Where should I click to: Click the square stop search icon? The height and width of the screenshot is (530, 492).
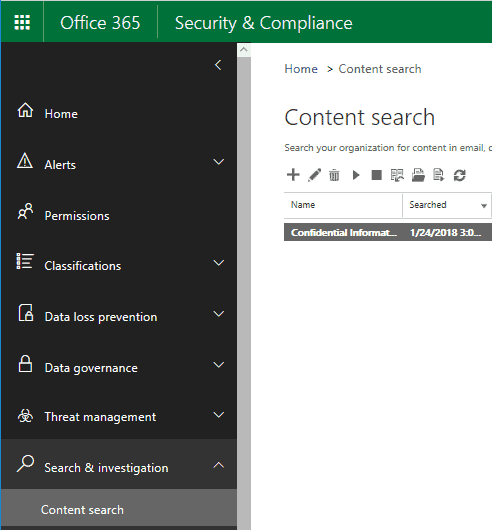[376, 175]
